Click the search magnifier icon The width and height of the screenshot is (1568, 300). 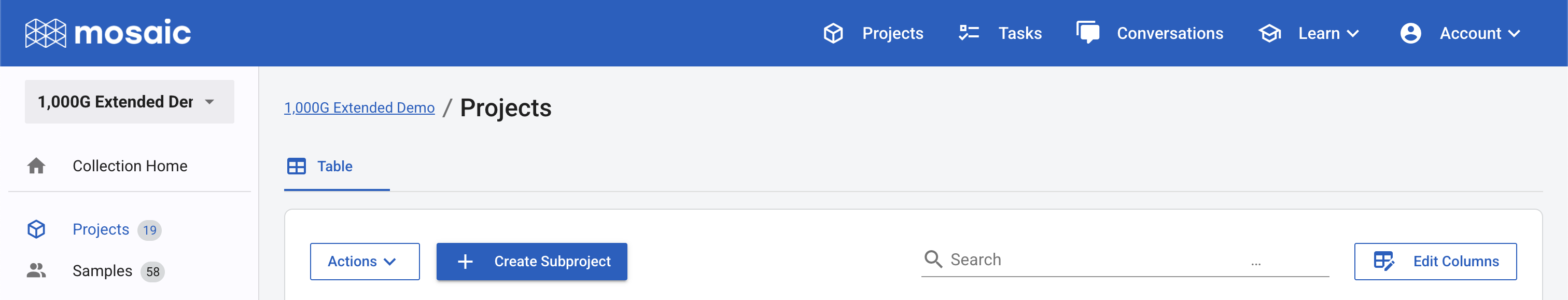(933, 259)
